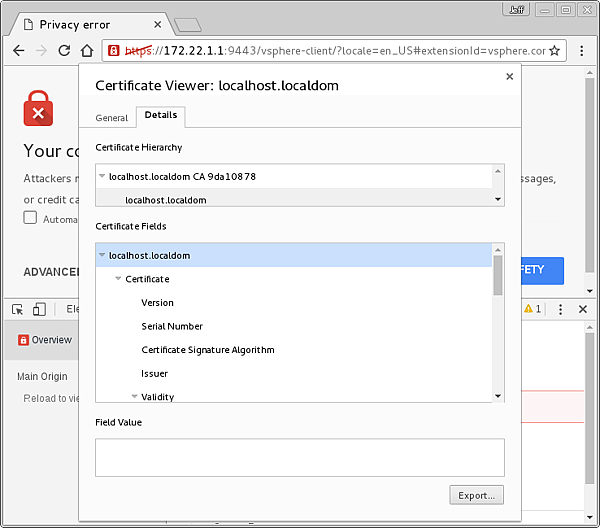The width and height of the screenshot is (600, 528).
Task: Select localhost.localdom in Certificate Fields
Action: pyautogui.click(x=294, y=255)
